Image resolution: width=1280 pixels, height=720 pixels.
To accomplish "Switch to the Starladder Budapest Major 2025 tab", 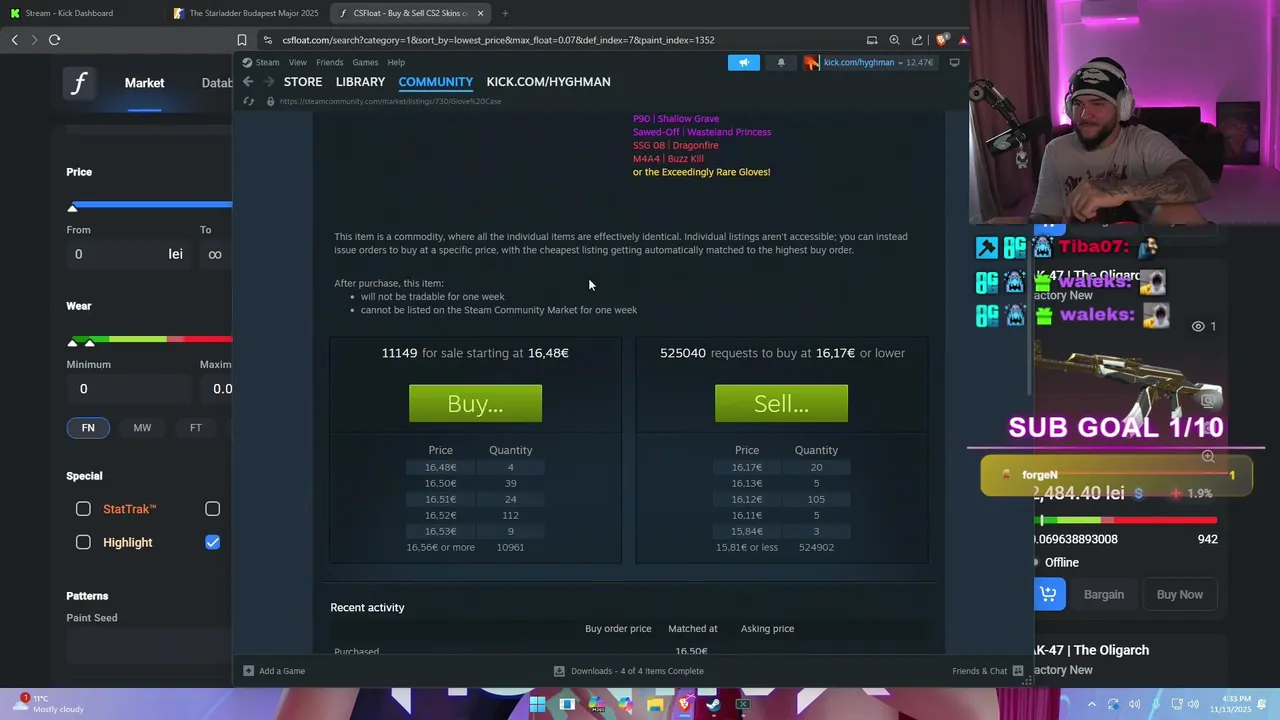I will tap(245, 13).
